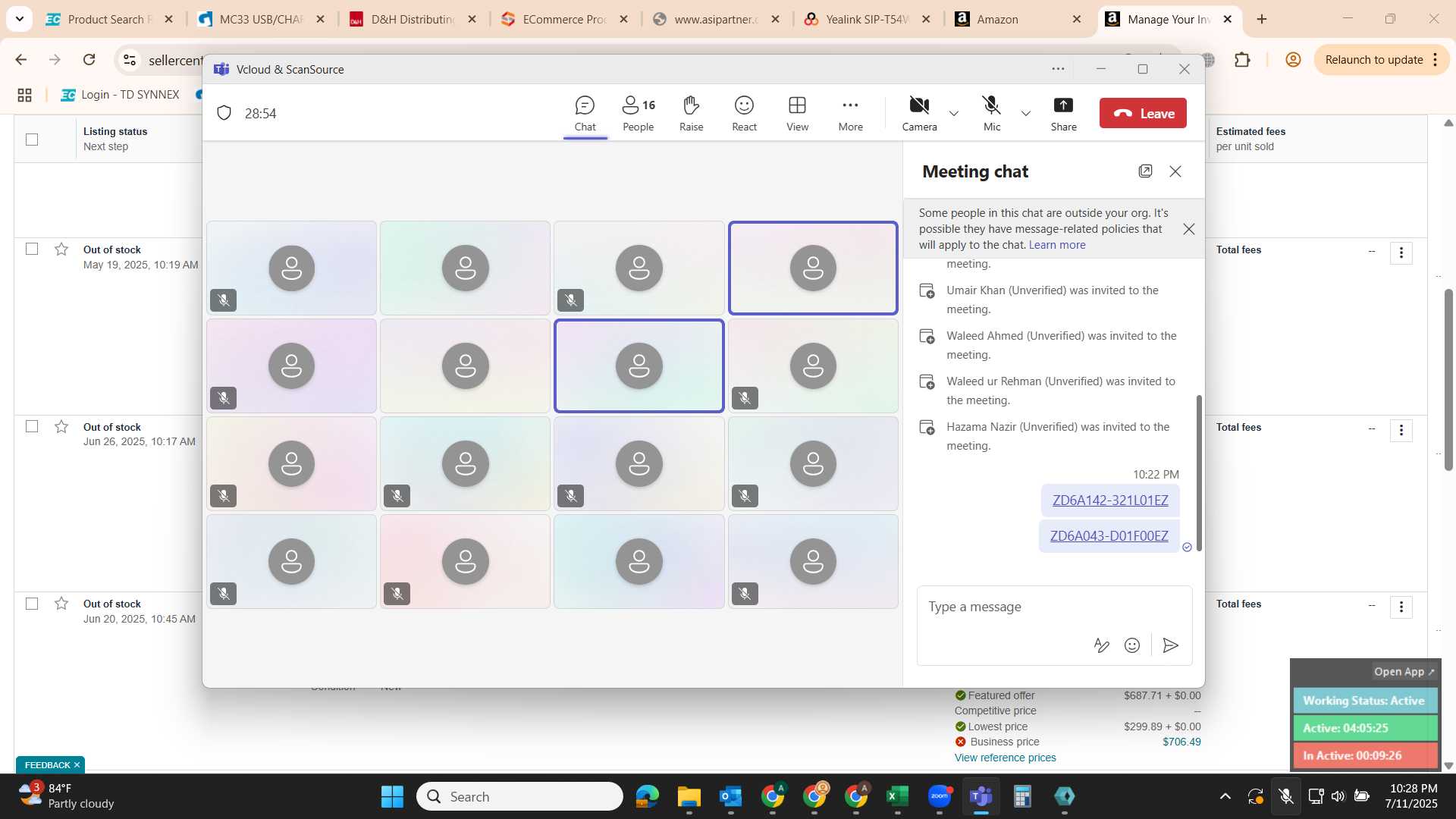Open the kebab menu for the Jun 26 listing
The image size is (1456, 819).
1401,430
